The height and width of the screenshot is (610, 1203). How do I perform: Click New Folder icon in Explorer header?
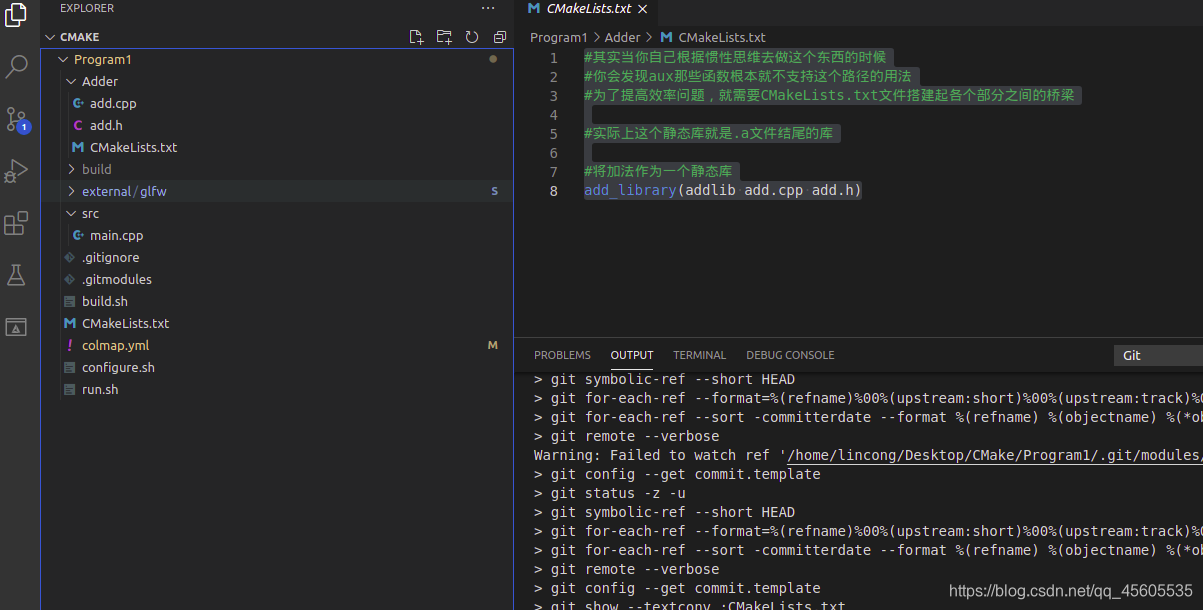pos(445,37)
